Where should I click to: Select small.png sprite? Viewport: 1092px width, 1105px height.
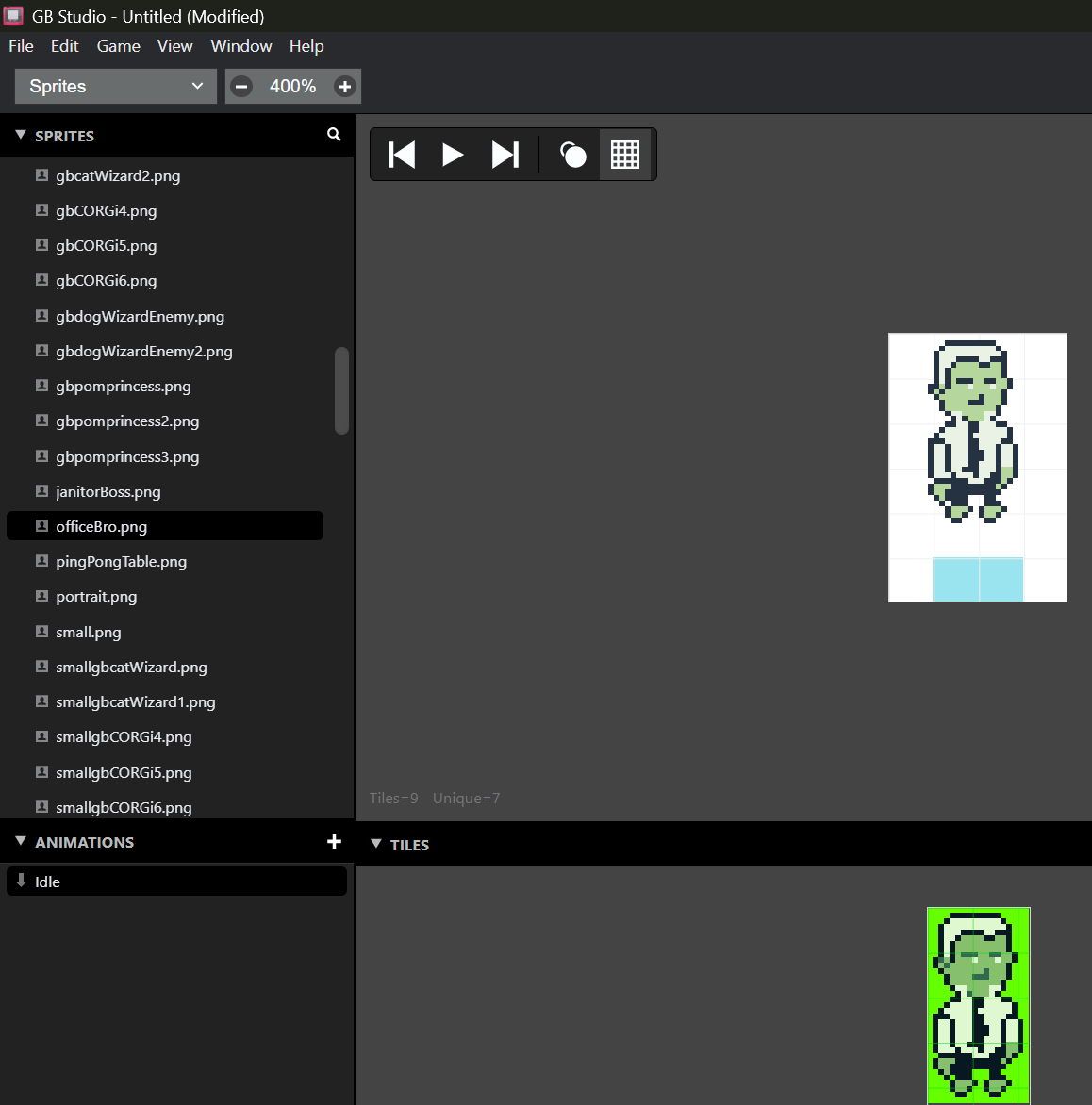click(165, 632)
